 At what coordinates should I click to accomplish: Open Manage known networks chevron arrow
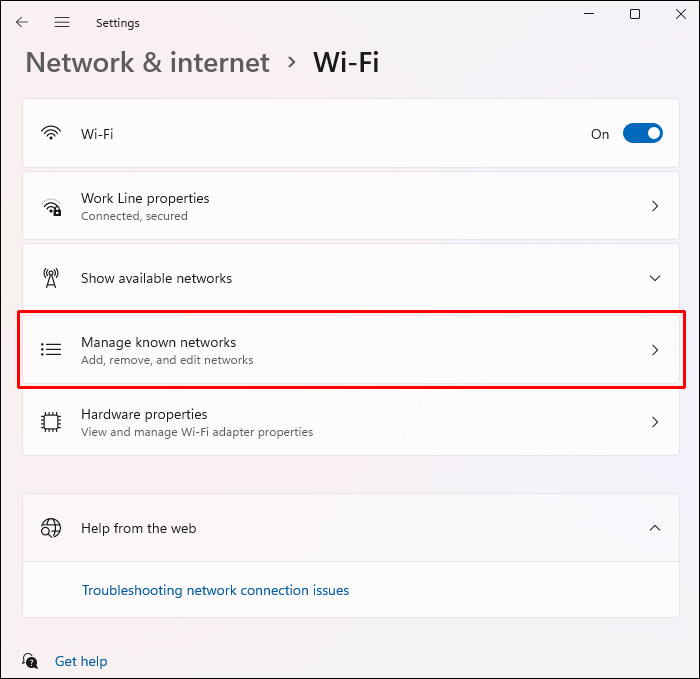[x=655, y=350]
